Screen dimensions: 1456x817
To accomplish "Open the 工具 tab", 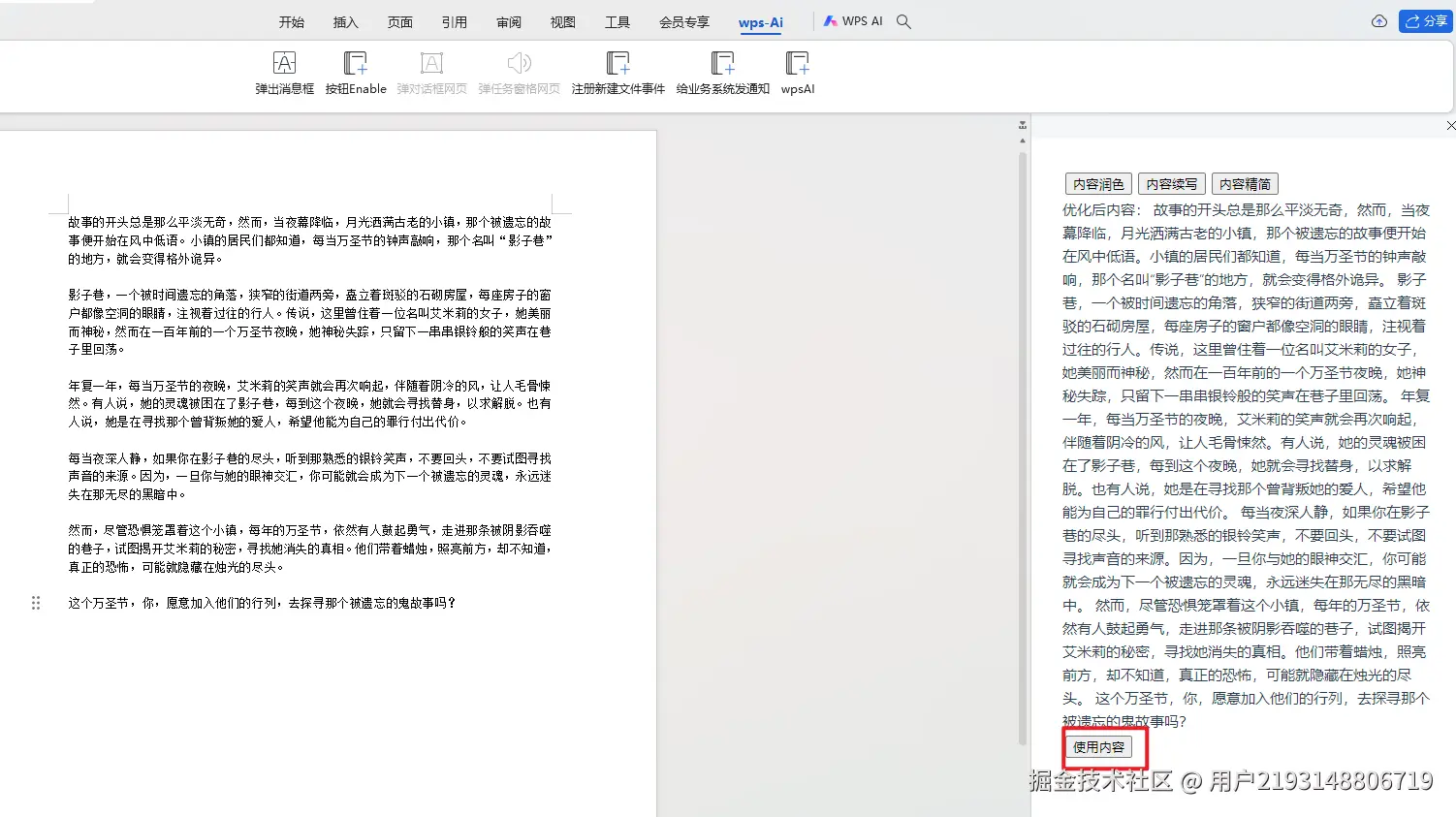I will pyautogui.click(x=617, y=22).
